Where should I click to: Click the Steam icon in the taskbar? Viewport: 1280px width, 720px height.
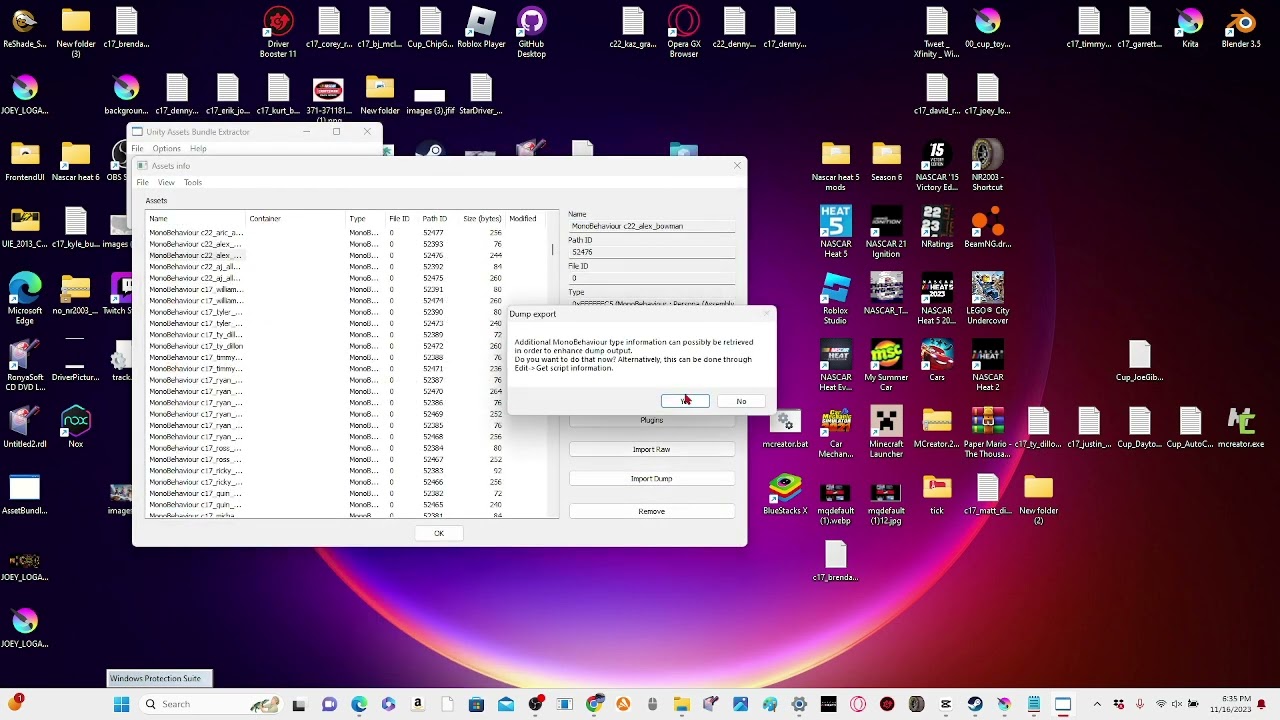[x=974, y=704]
